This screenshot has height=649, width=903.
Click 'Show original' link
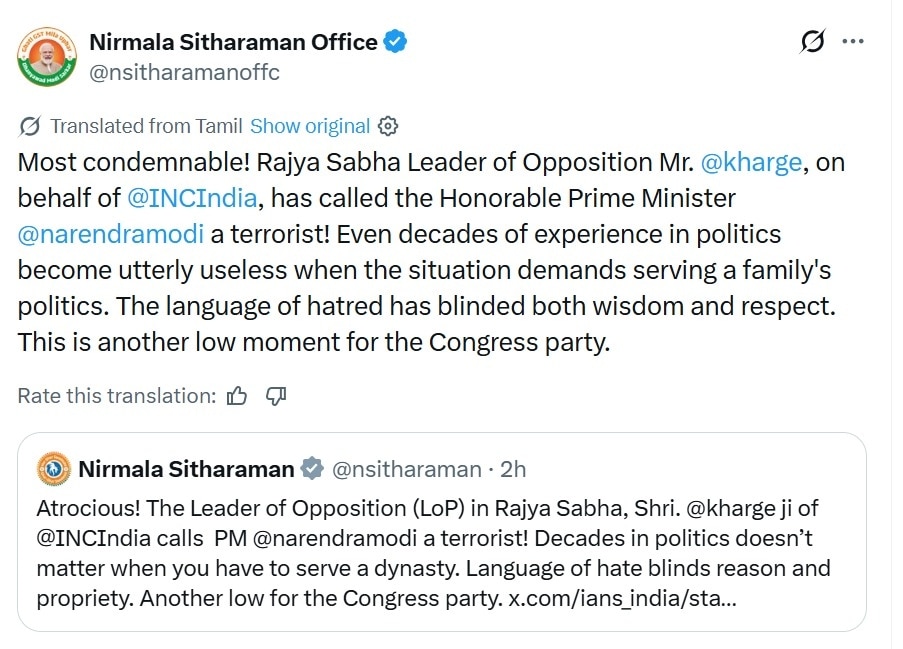310,126
